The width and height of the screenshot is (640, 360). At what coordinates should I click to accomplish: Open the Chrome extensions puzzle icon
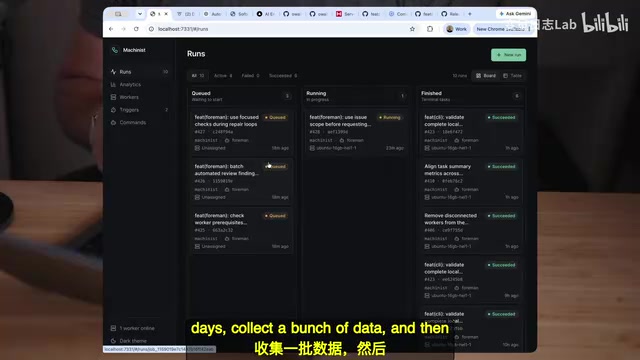[430, 29]
